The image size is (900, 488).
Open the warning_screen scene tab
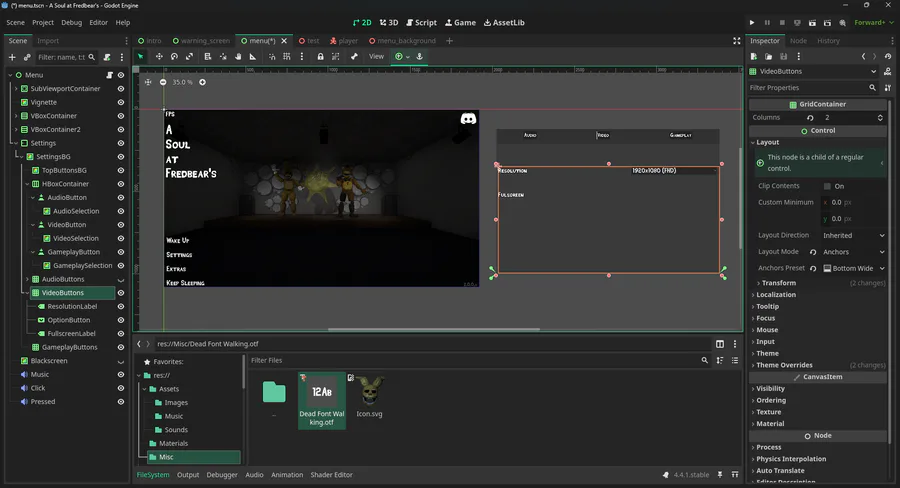point(201,41)
